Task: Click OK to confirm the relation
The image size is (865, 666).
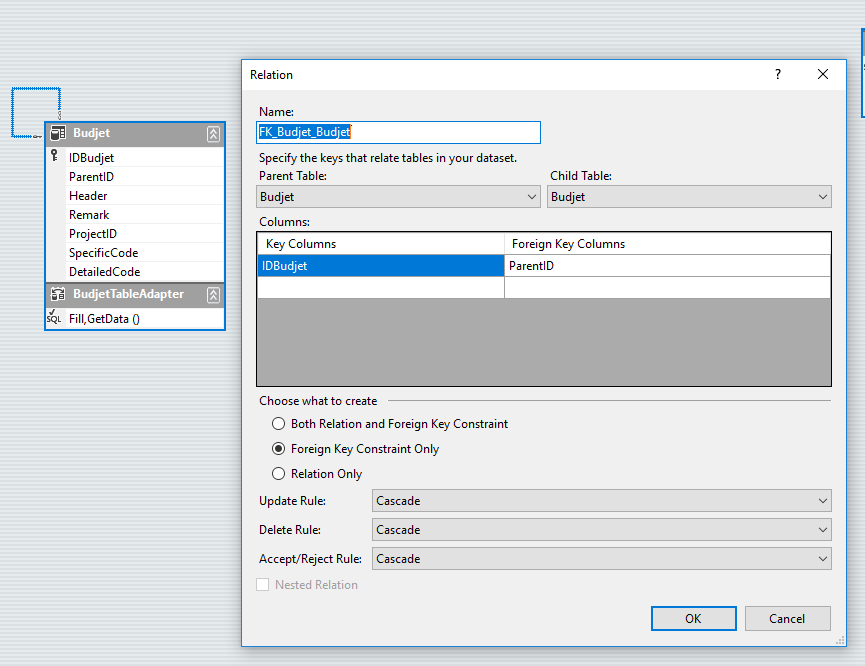Action: coord(693,619)
